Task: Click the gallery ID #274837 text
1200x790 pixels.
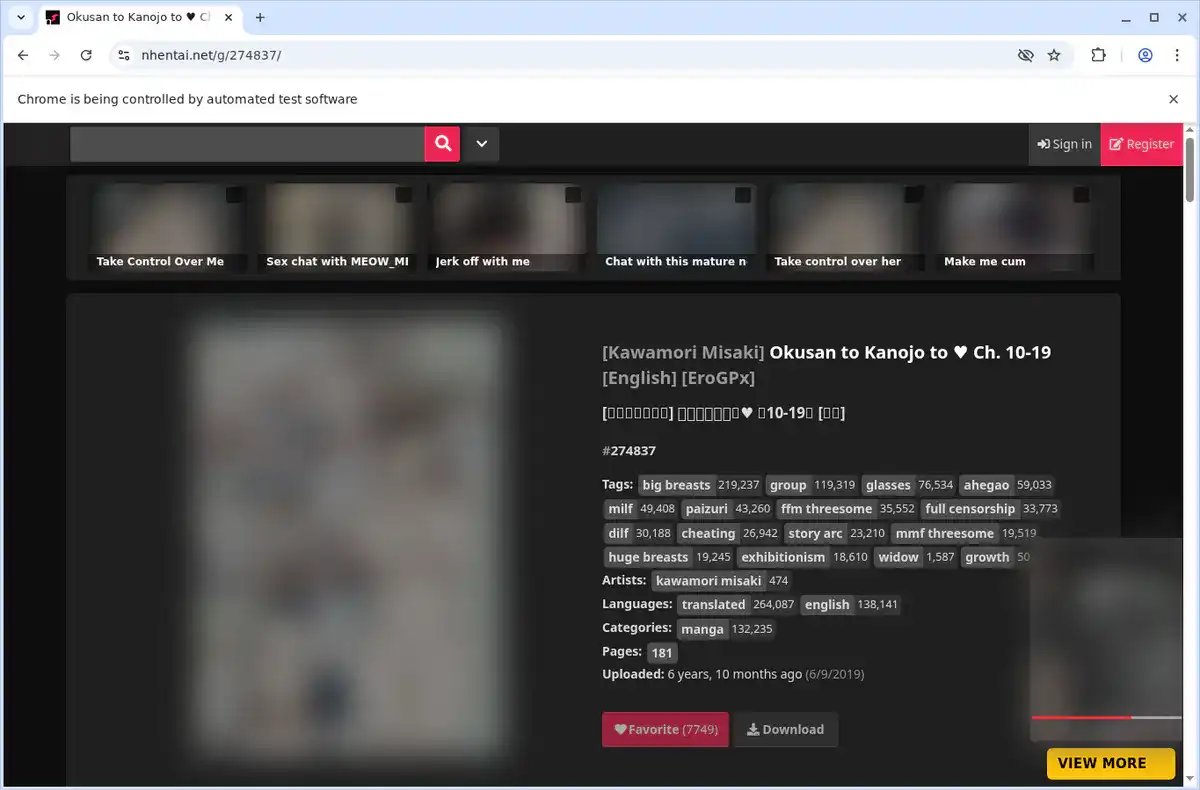Action: click(x=629, y=451)
